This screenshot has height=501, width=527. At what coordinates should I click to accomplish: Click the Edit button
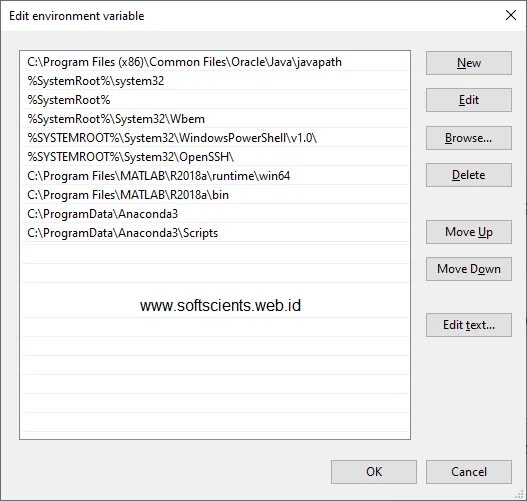pos(469,100)
